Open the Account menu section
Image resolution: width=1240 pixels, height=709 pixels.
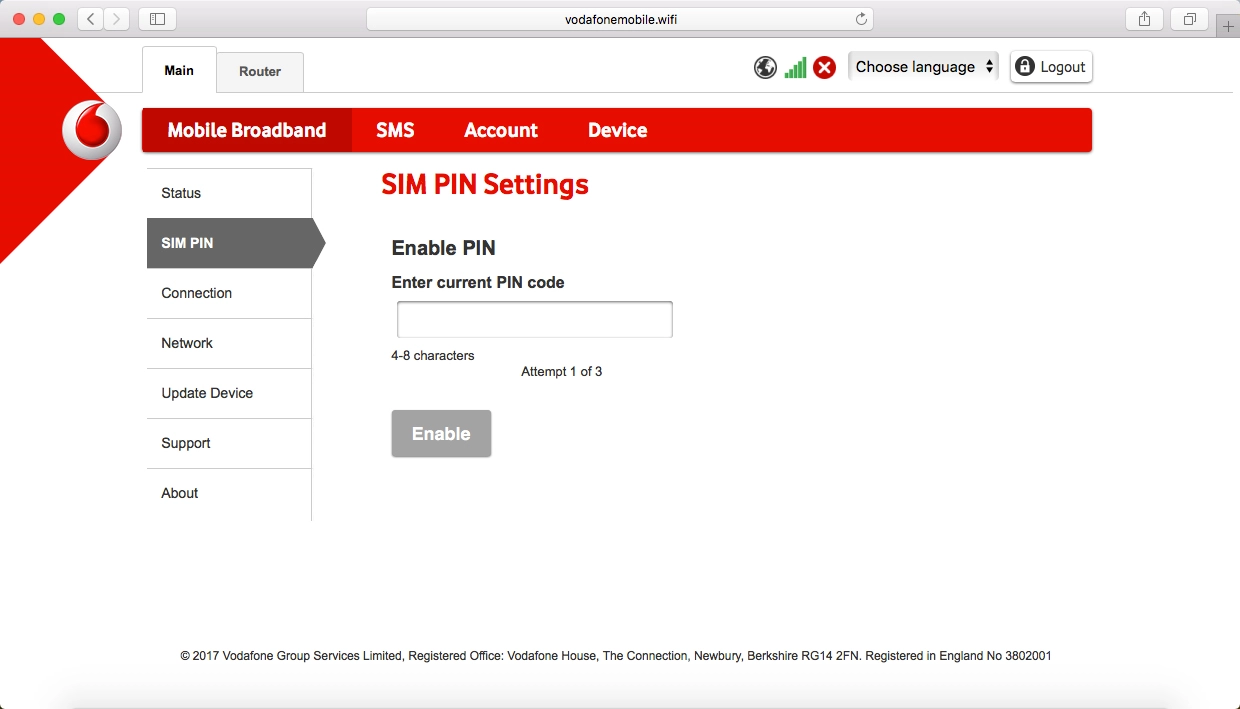click(x=501, y=130)
